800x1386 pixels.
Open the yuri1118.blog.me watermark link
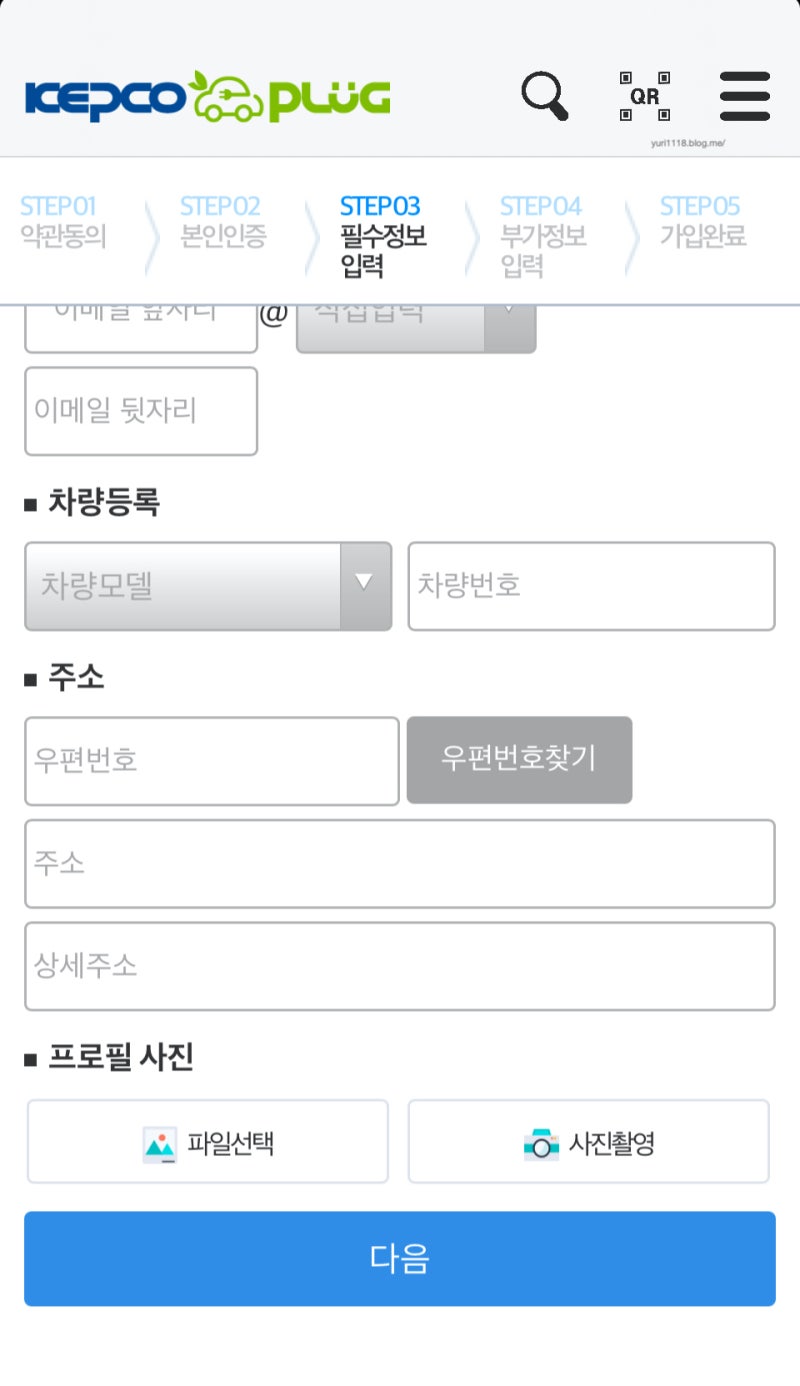[686, 143]
